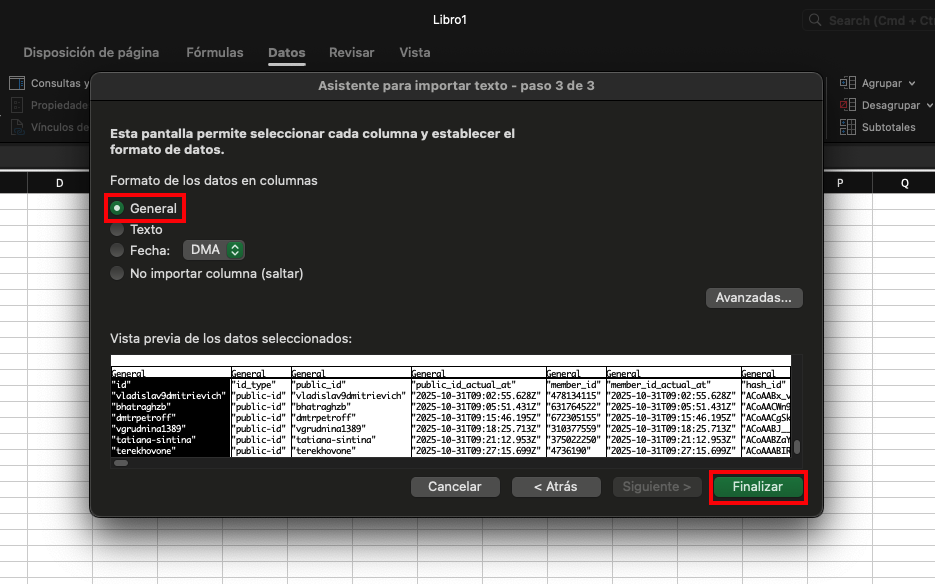Select the General format radio button
Image resolution: width=935 pixels, height=584 pixels.
click(118, 209)
